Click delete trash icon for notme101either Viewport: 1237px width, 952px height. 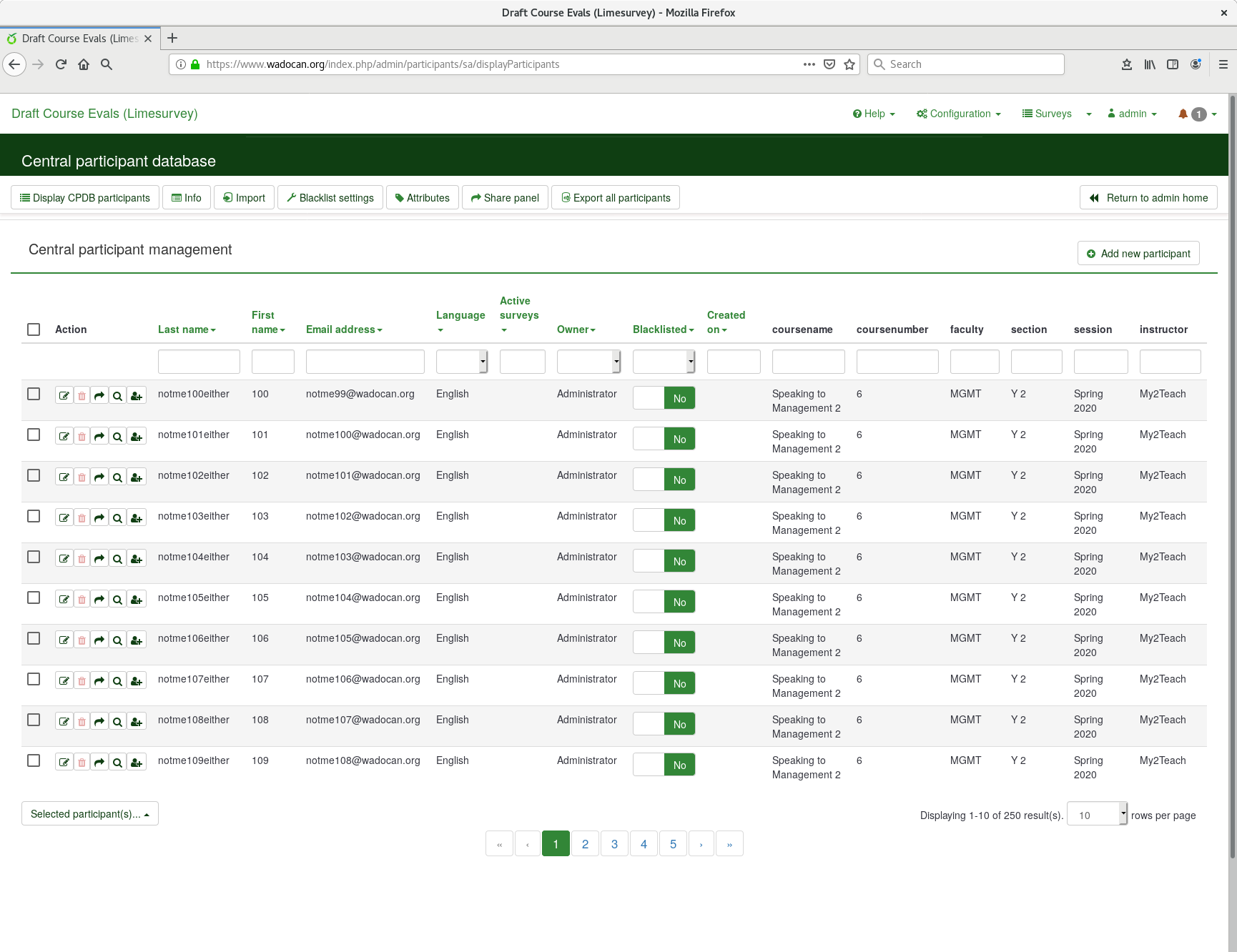click(x=82, y=437)
